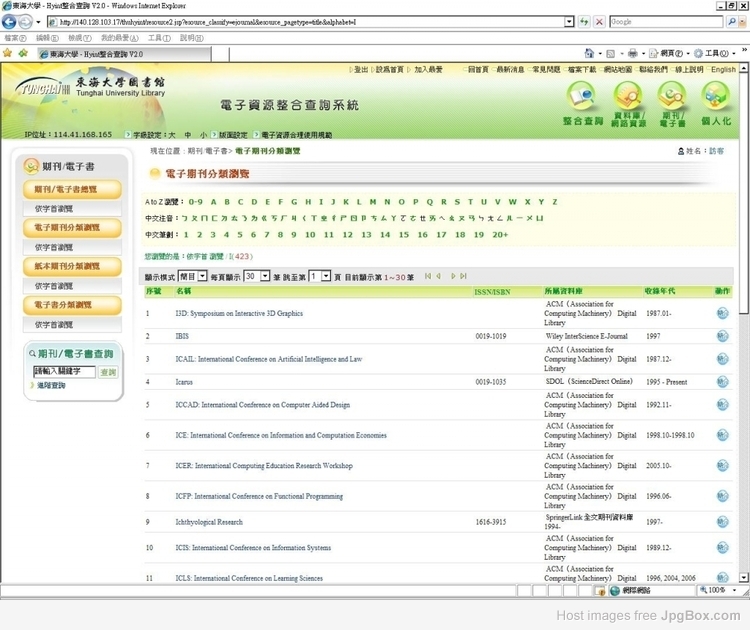Open the 個人化 personalization icon
Viewport: 750px width, 630px height.
715,102
